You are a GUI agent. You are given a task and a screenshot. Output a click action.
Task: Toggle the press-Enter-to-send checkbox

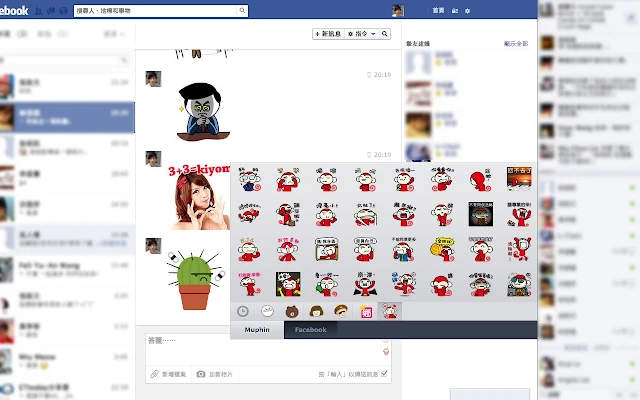point(384,374)
